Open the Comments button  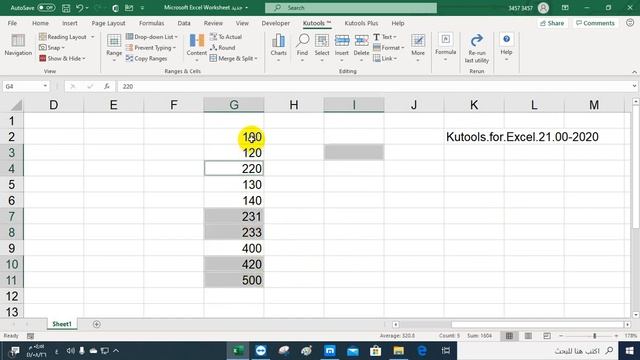tap(595, 23)
